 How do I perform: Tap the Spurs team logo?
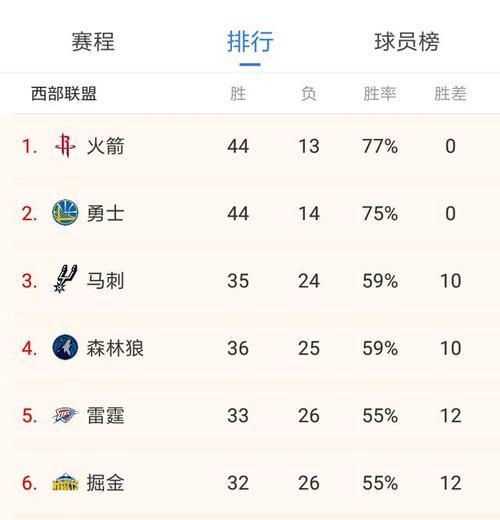click(x=65, y=279)
